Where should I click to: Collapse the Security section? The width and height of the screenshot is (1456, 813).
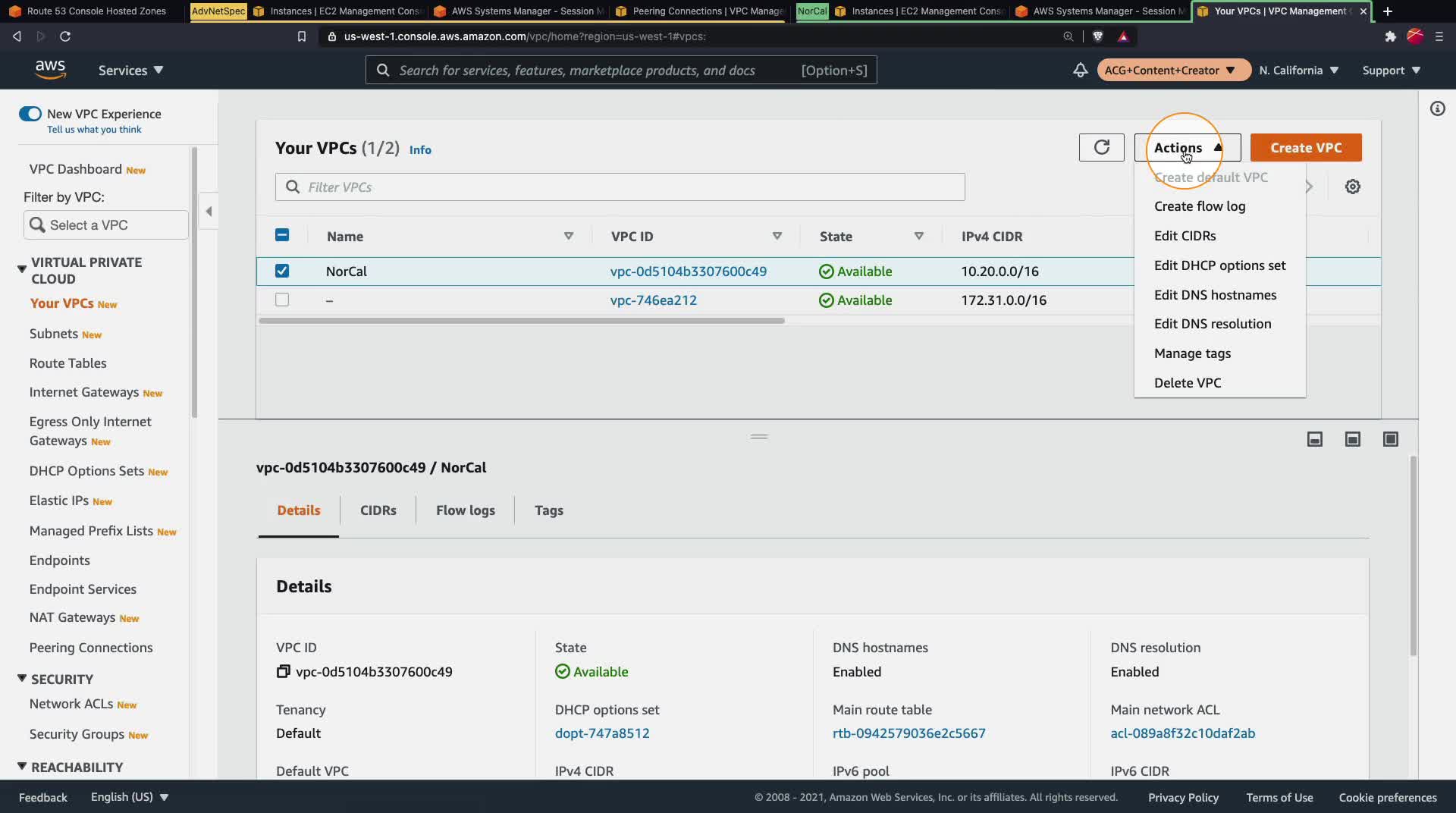(22, 679)
